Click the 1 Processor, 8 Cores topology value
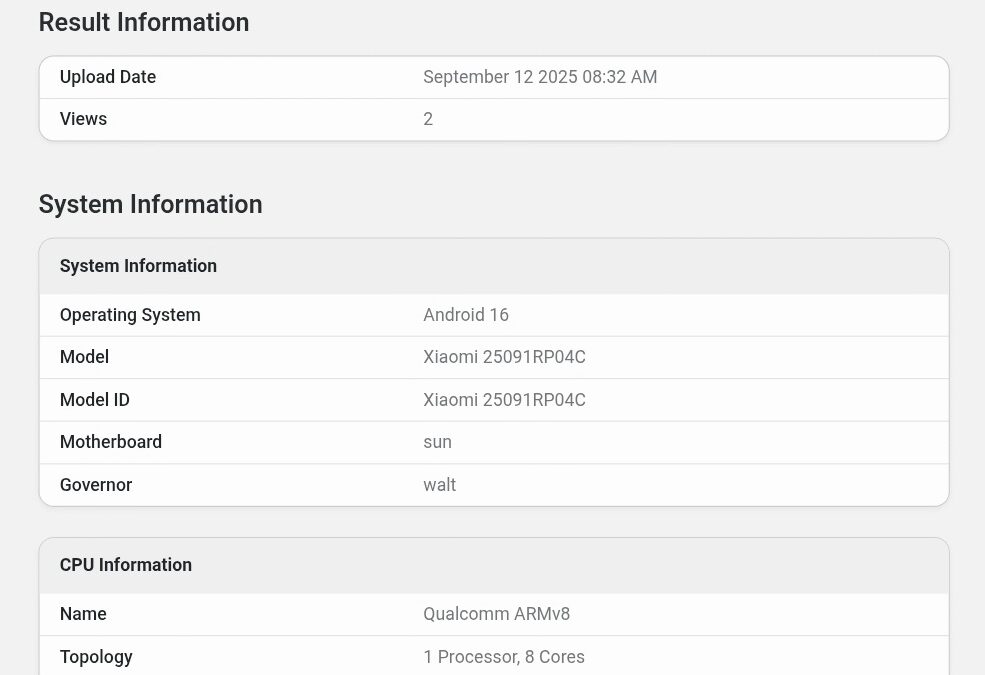The height and width of the screenshot is (675, 985). (504, 657)
